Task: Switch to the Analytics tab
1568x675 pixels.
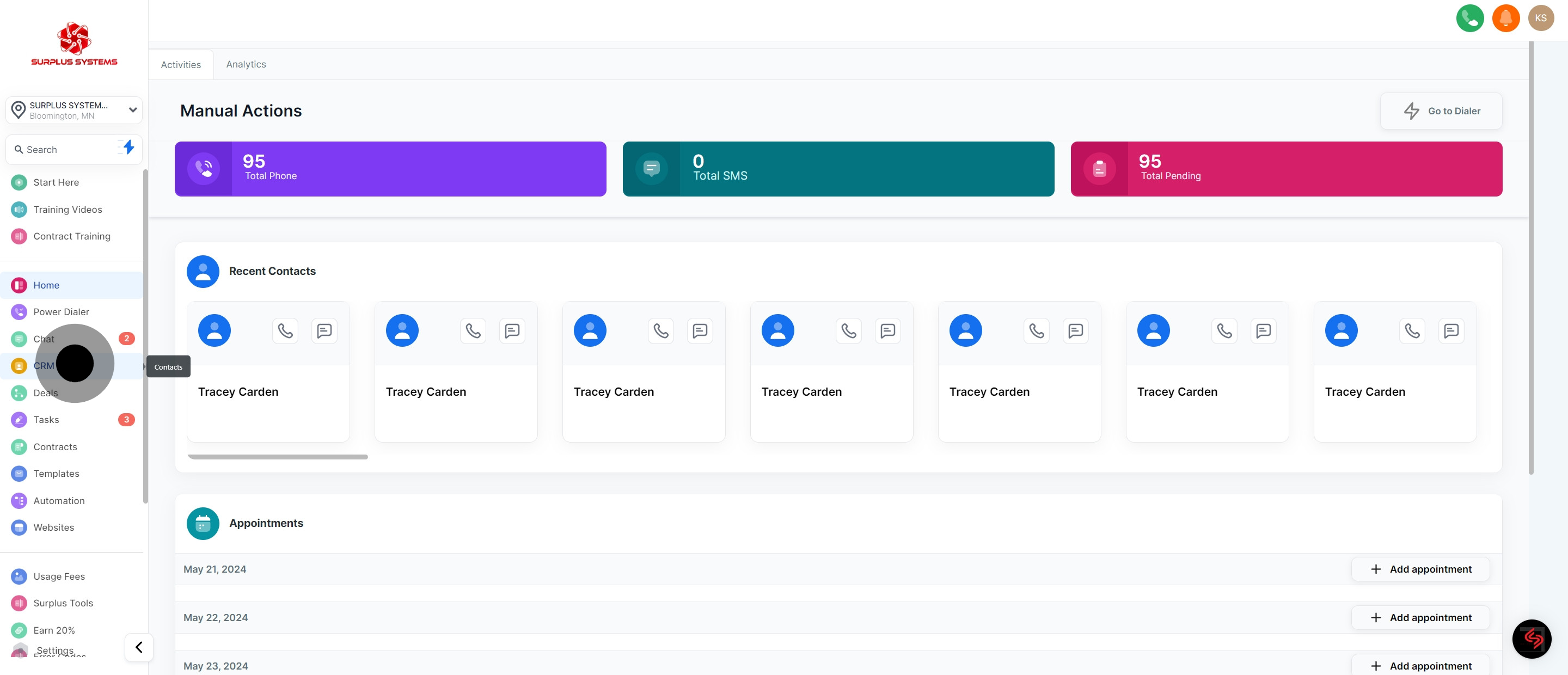Action: pos(246,65)
